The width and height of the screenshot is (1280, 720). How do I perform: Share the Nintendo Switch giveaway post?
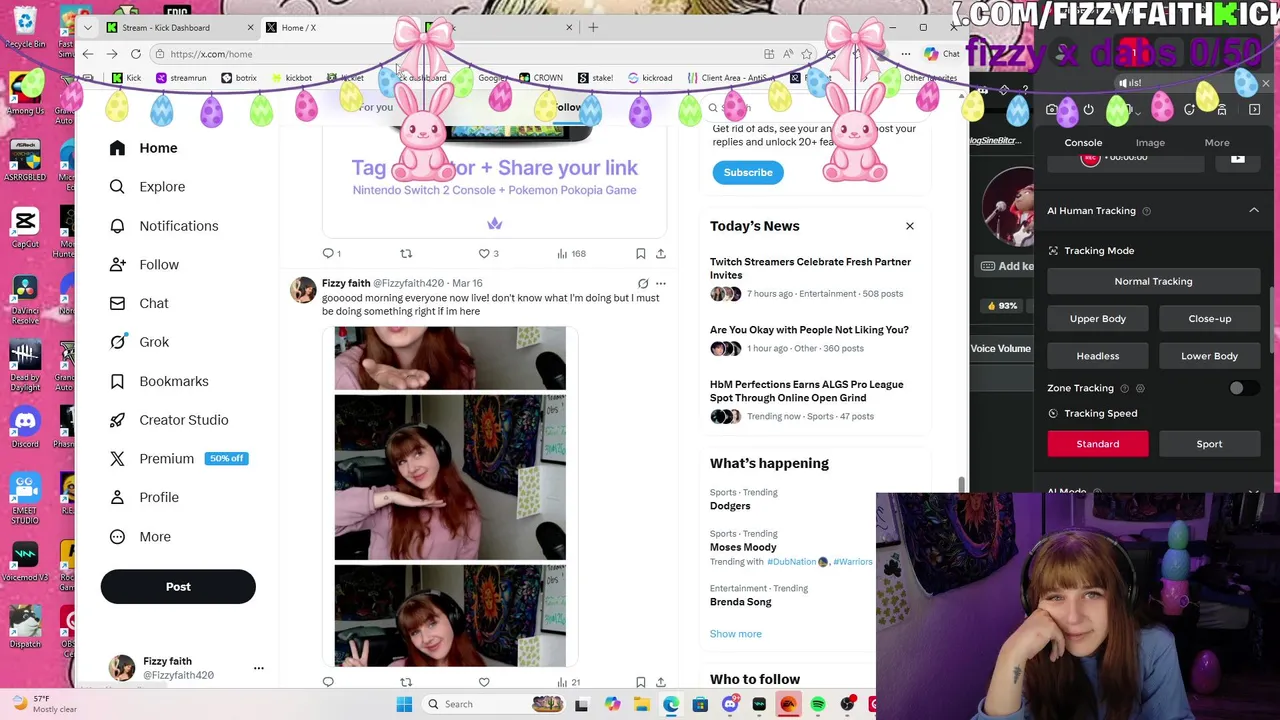[660, 254]
